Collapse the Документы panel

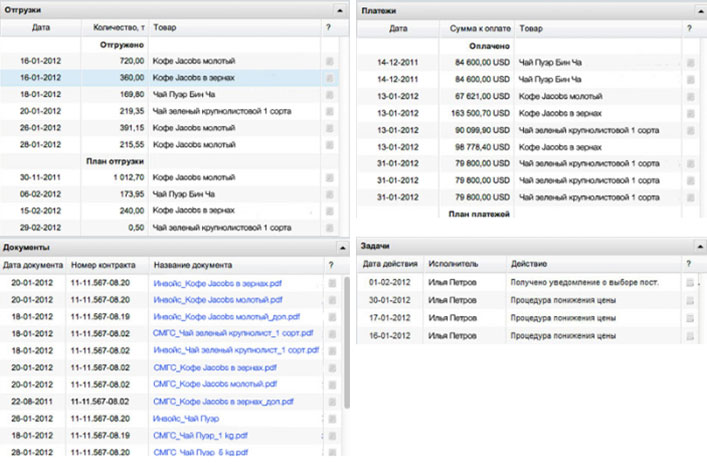[342, 248]
